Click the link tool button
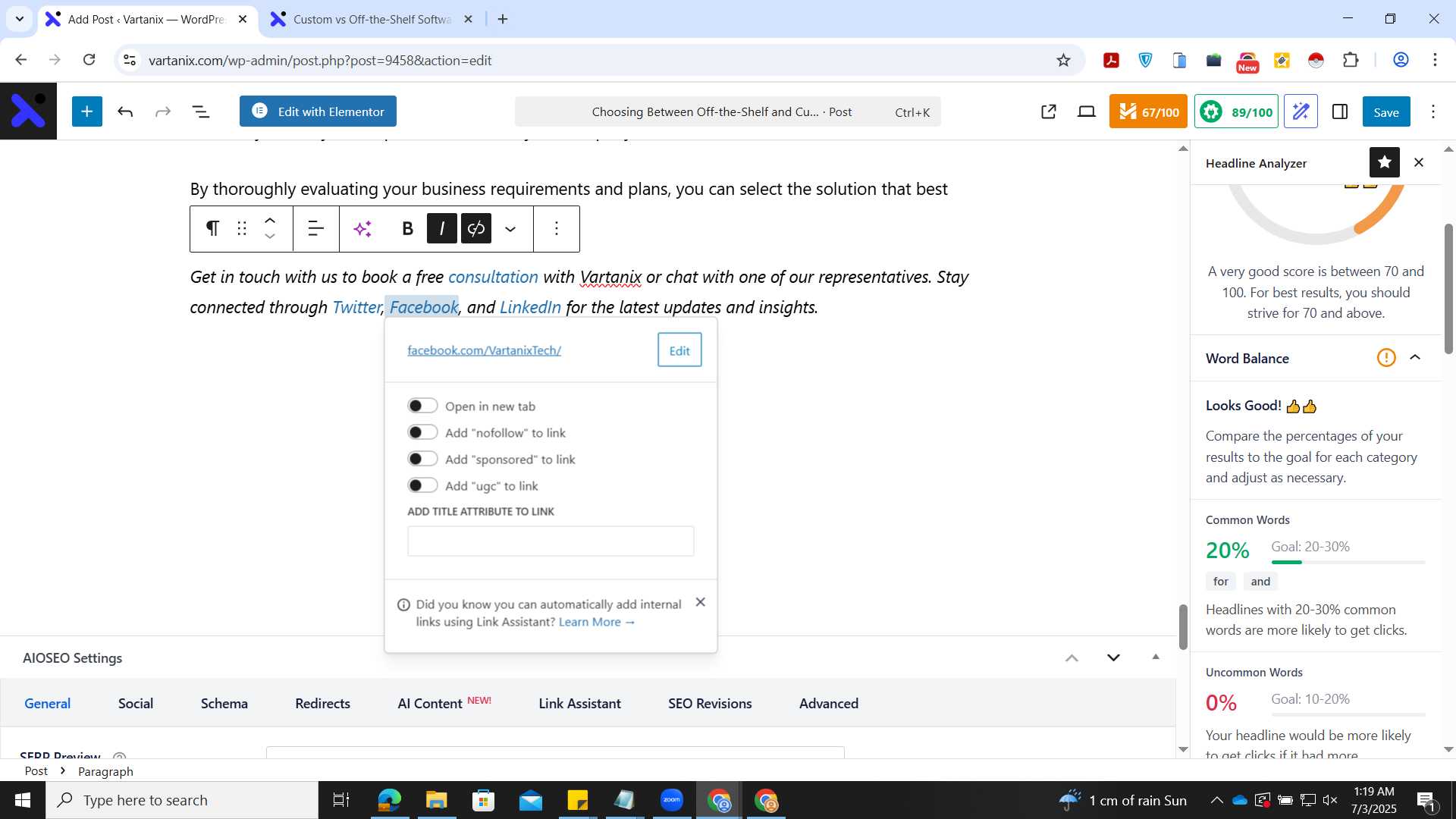 [x=476, y=228]
